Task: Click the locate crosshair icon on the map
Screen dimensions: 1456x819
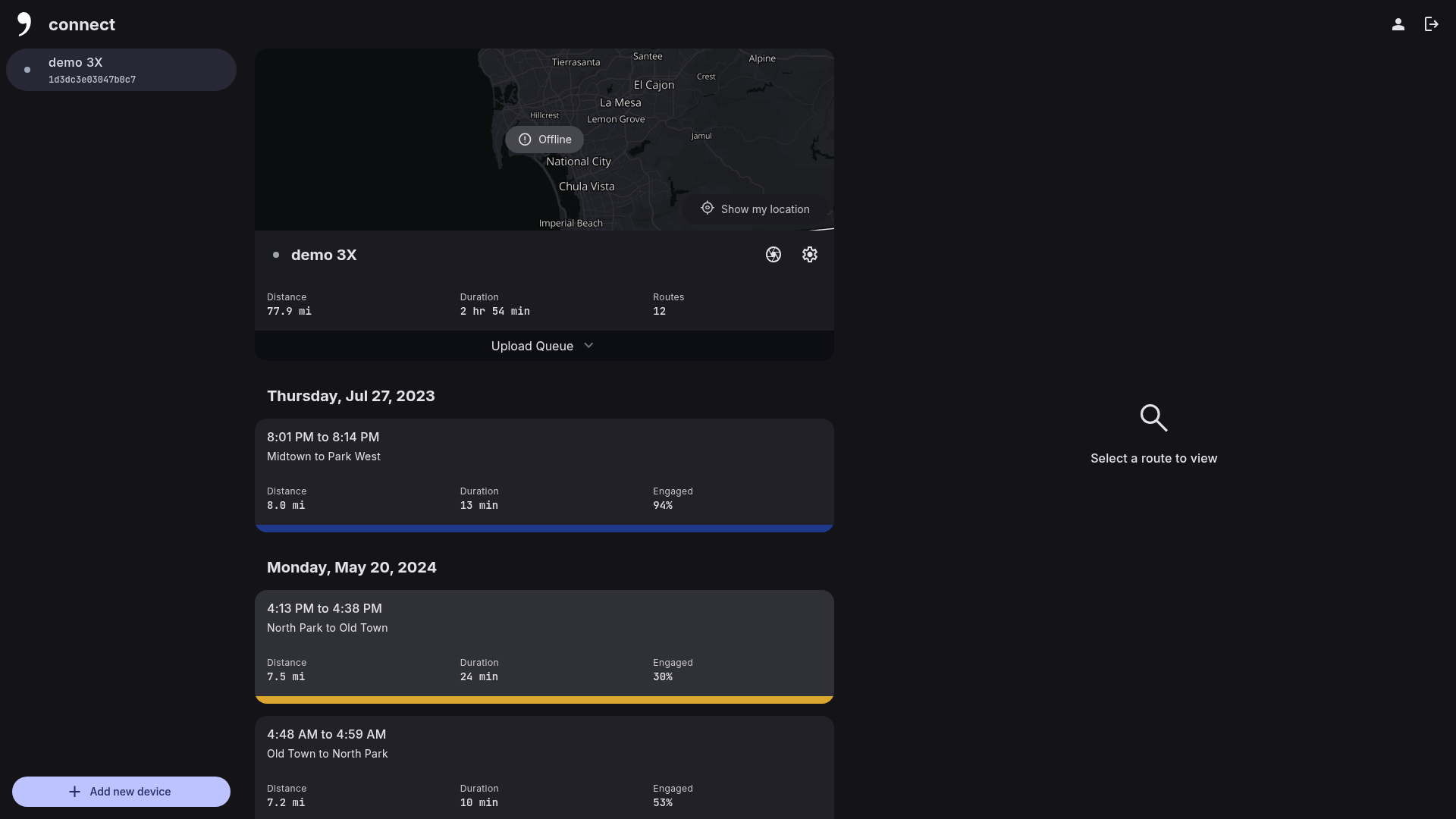Action: point(707,209)
